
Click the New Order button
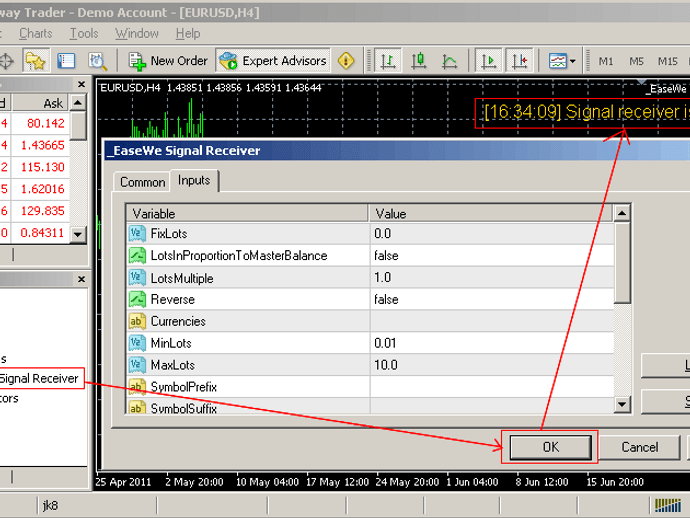point(168,61)
